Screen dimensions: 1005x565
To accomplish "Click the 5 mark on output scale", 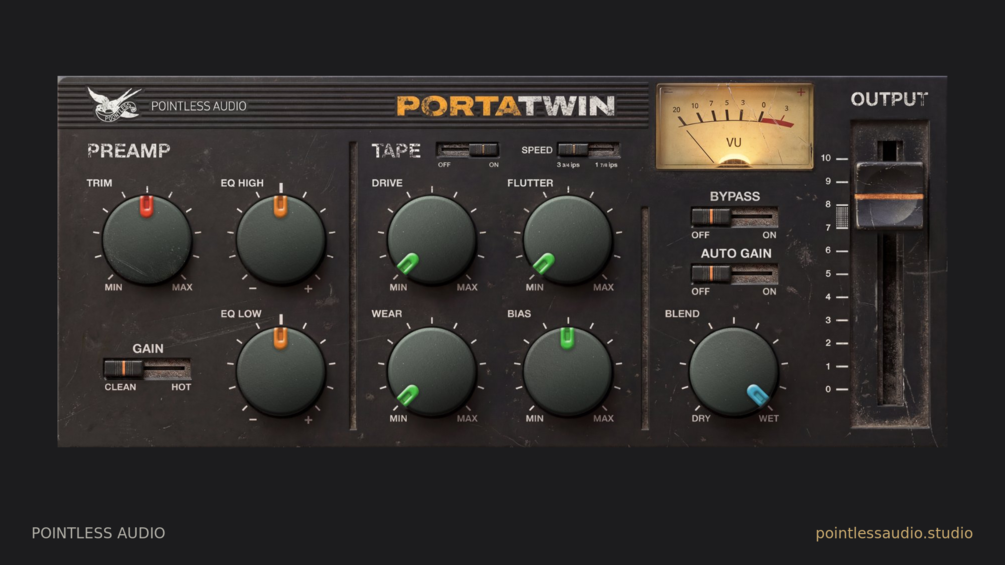I will pos(828,274).
